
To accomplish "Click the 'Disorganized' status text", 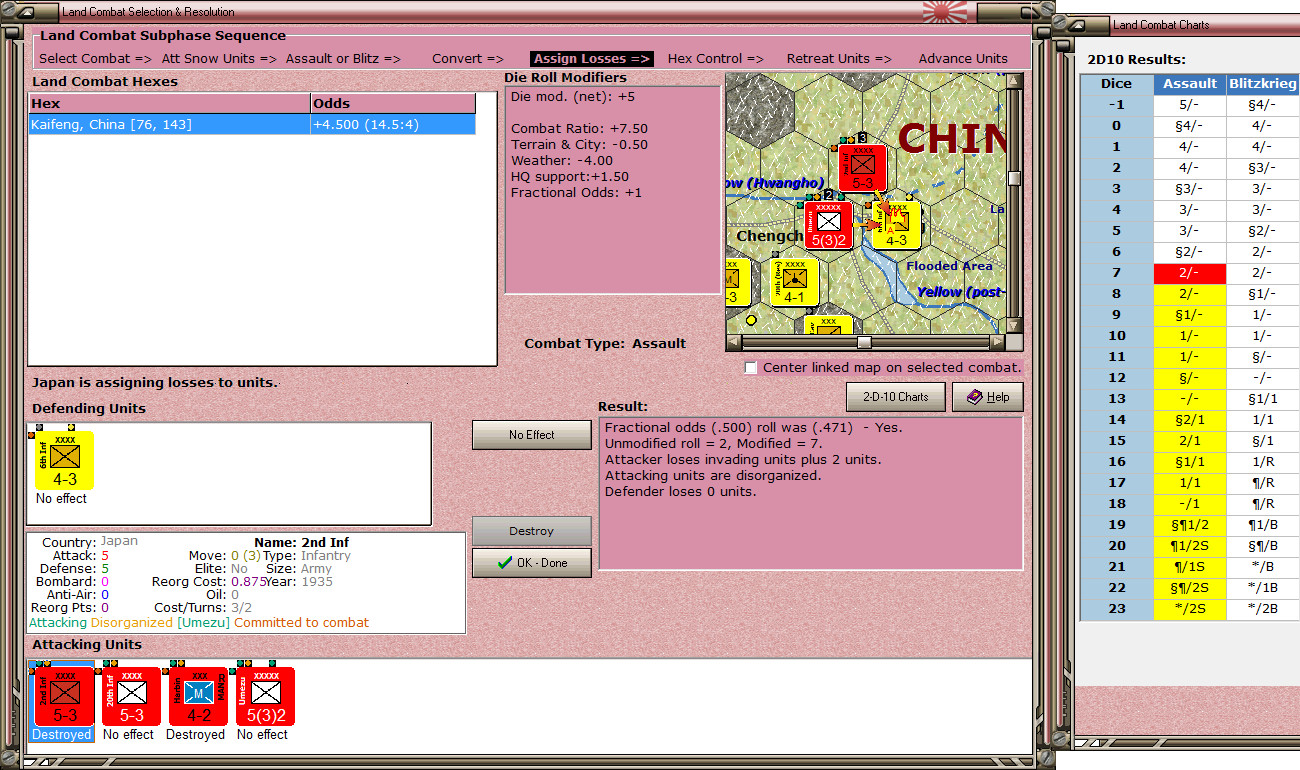I will point(132,623).
